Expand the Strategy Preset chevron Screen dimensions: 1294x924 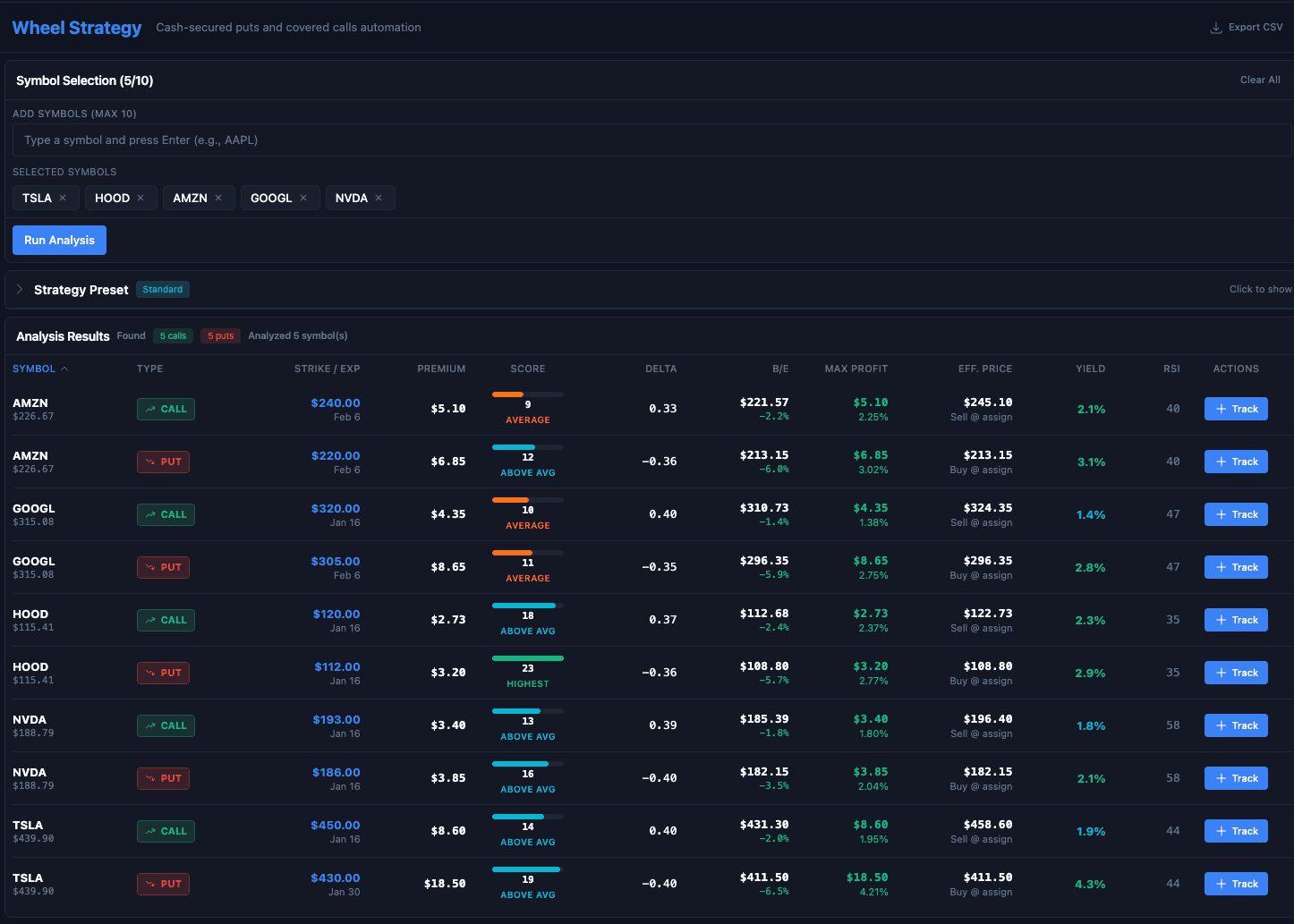(x=20, y=289)
